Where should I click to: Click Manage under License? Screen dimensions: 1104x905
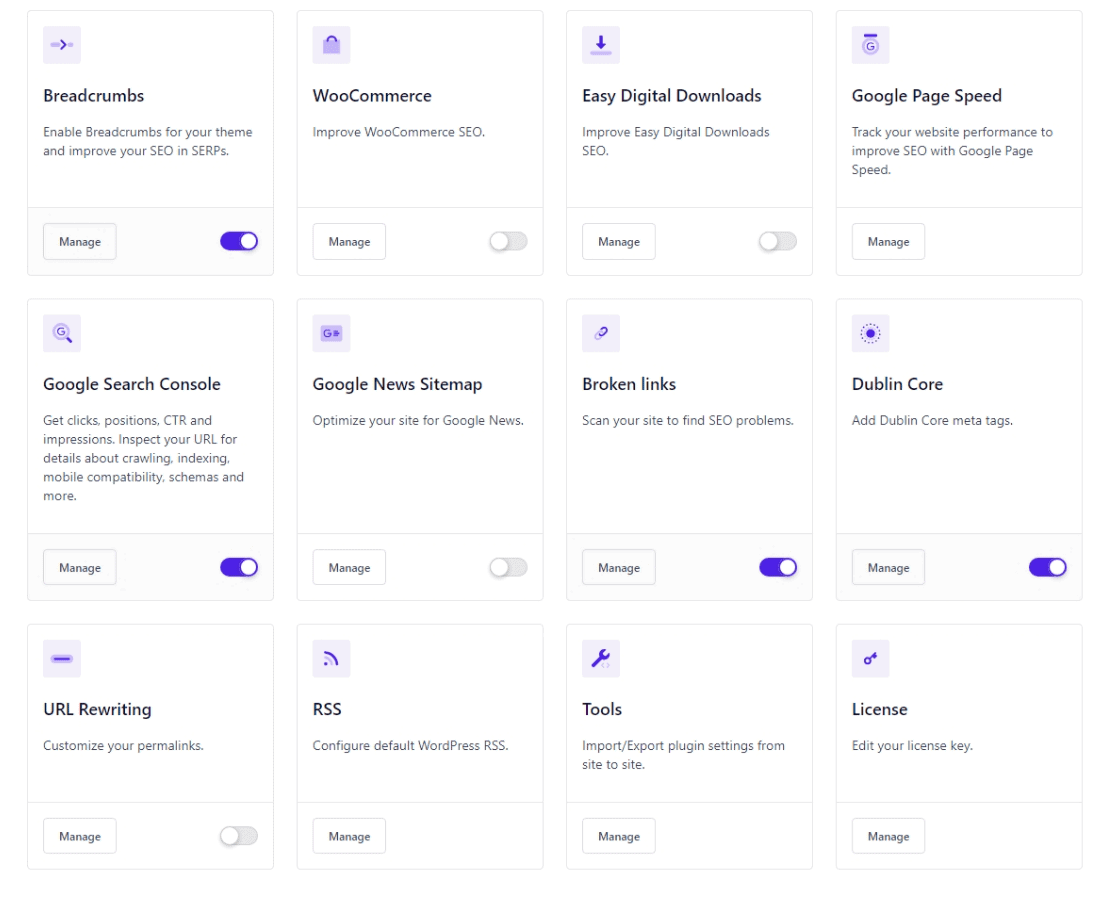tap(889, 837)
